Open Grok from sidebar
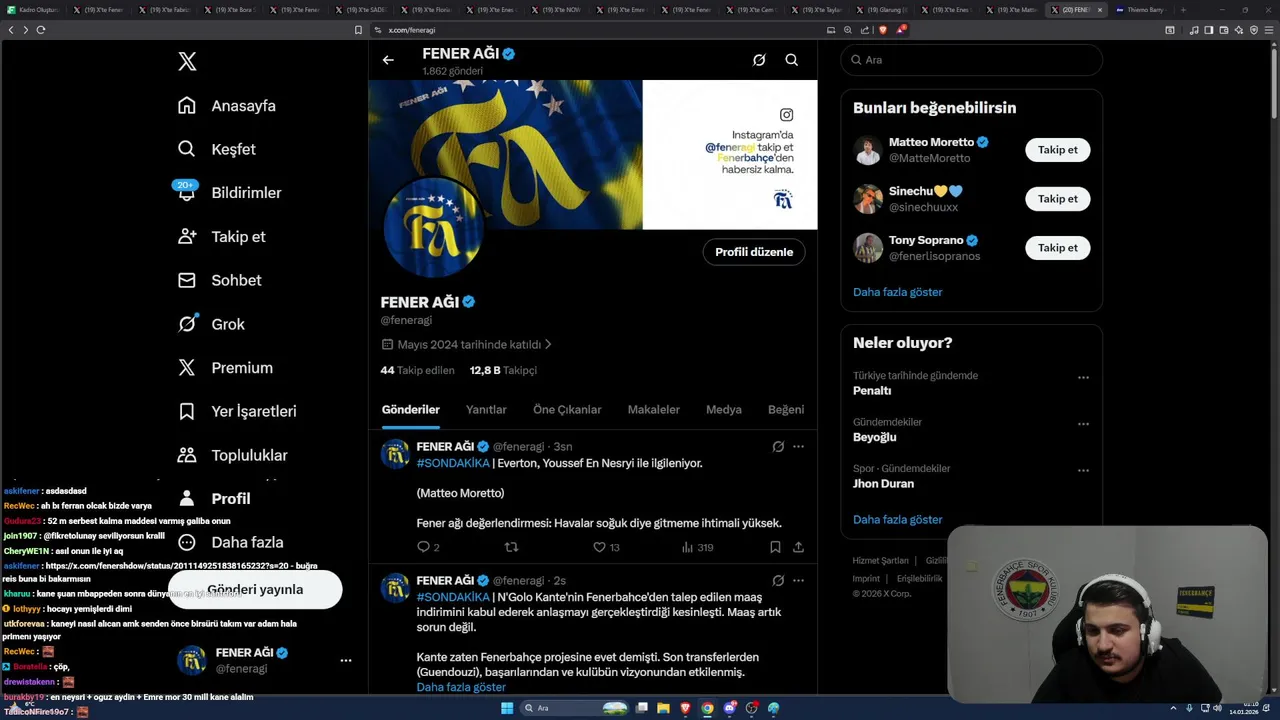1280x720 pixels. click(x=211, y=324)
